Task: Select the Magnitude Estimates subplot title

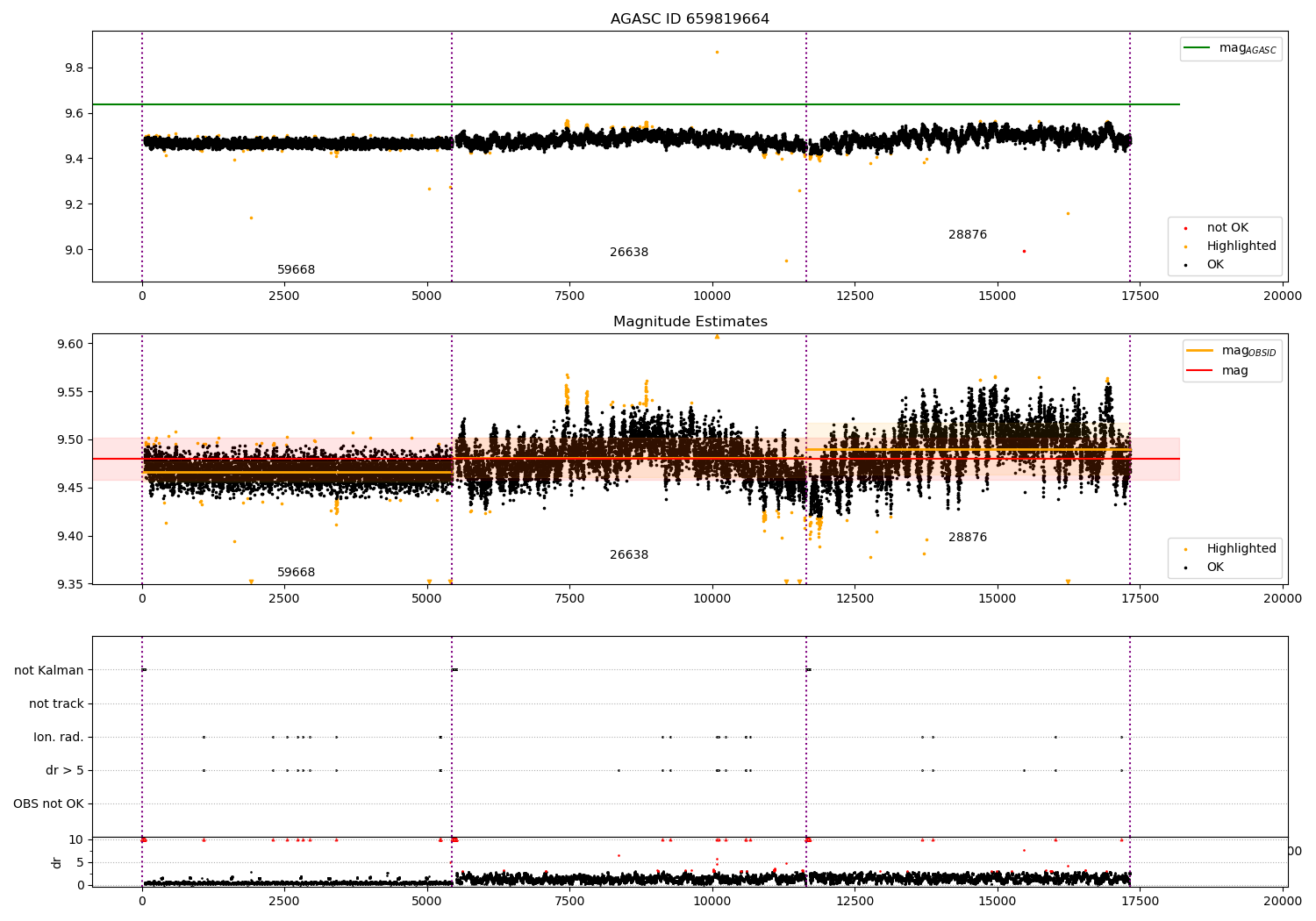Action: [690, 322]
